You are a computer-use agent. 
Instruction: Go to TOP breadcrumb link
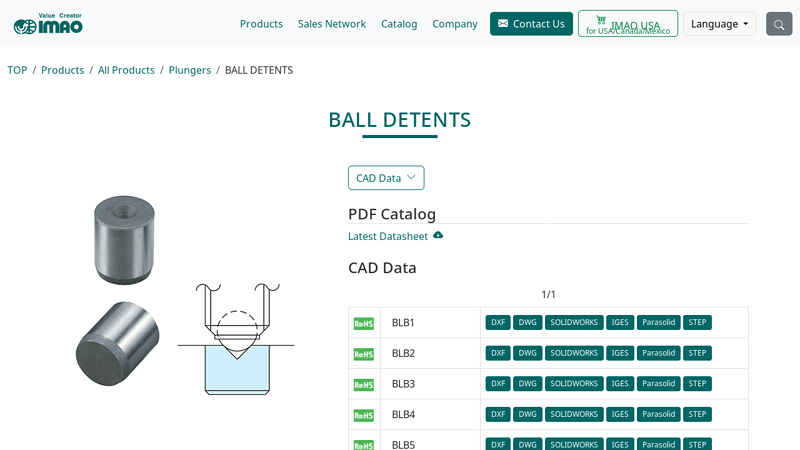click(17, 70)
